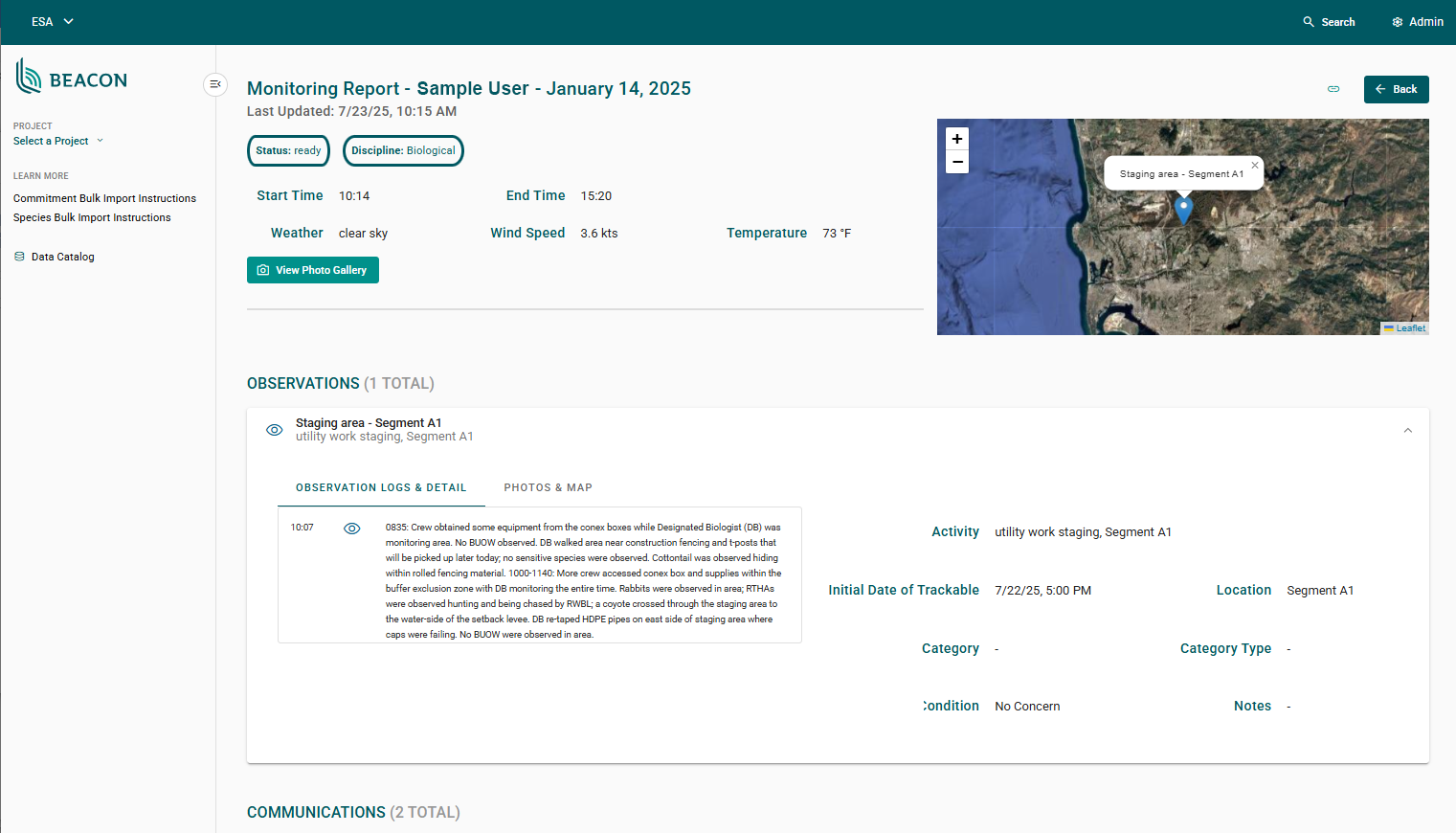Viewport: 1456px width, 833px height.
Task: Close the Staging area map popup
Action: pyautogui.click(x=1255, y=166)
